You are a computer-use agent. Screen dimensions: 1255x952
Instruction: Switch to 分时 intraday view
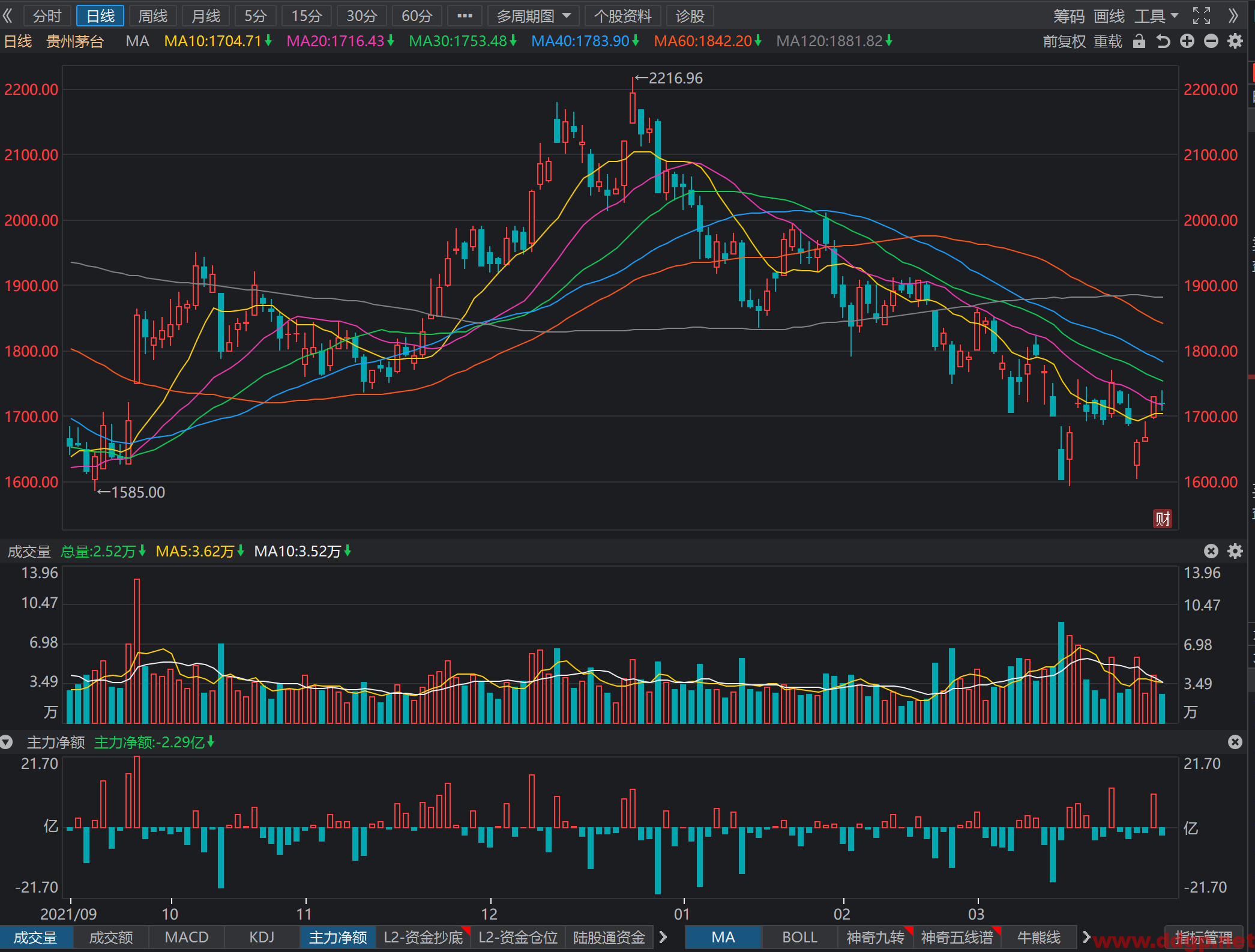47,16
